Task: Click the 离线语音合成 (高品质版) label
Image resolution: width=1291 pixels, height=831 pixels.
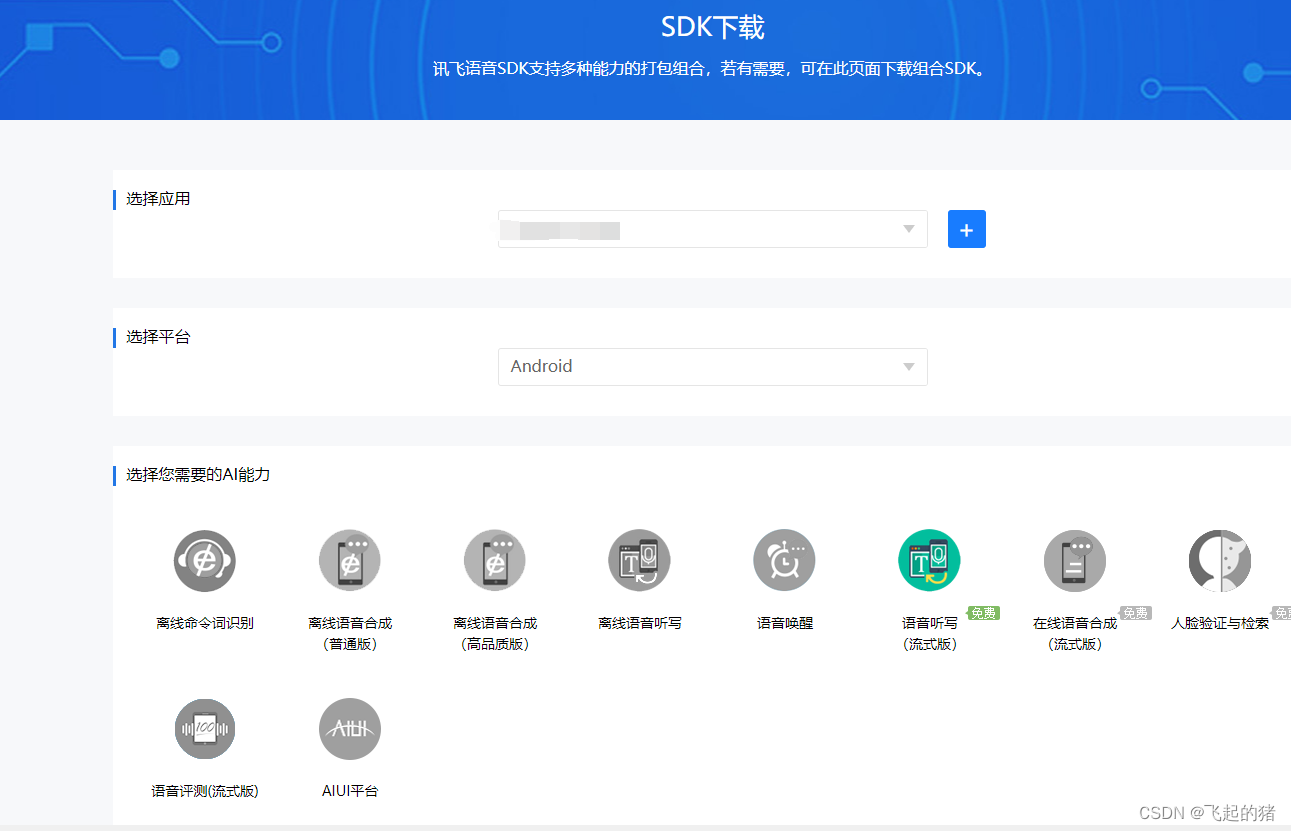Action: click(495, 634)
